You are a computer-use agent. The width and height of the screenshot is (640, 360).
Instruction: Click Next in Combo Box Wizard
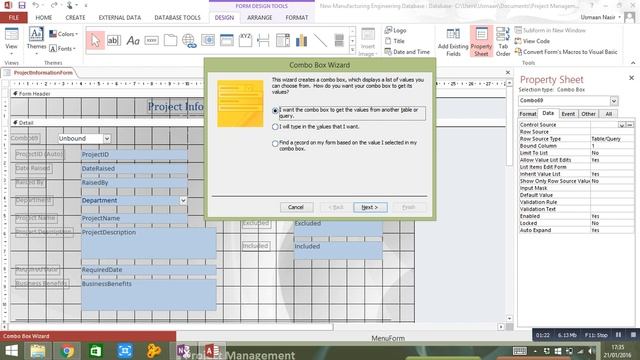coord(370,207)
